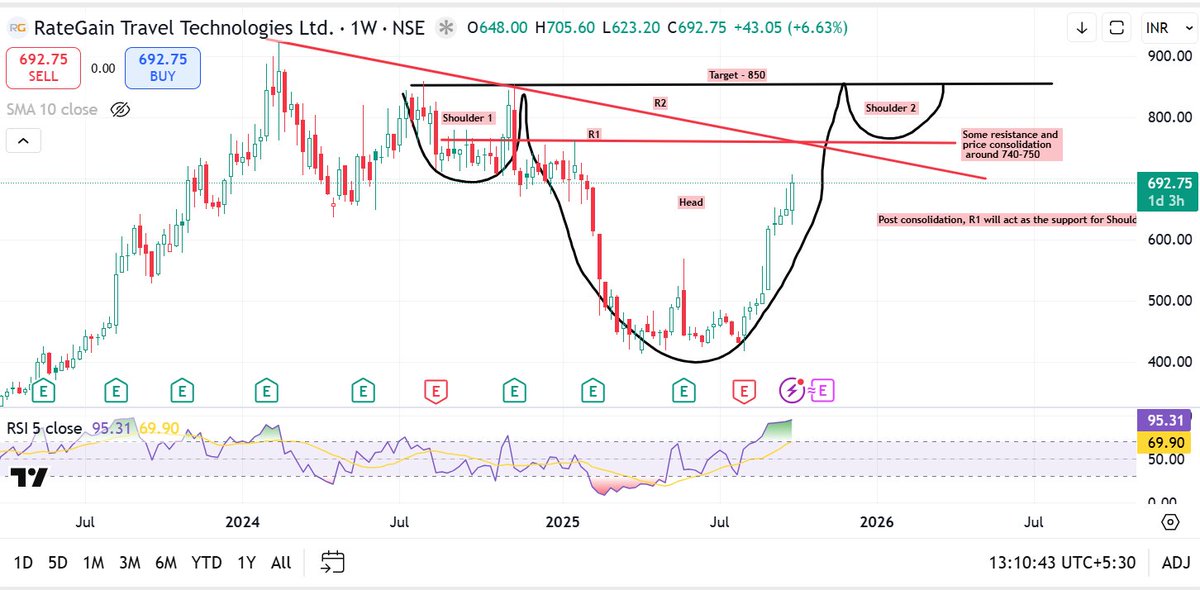Click the red E earnings marker under Shoulder 1

436,390
